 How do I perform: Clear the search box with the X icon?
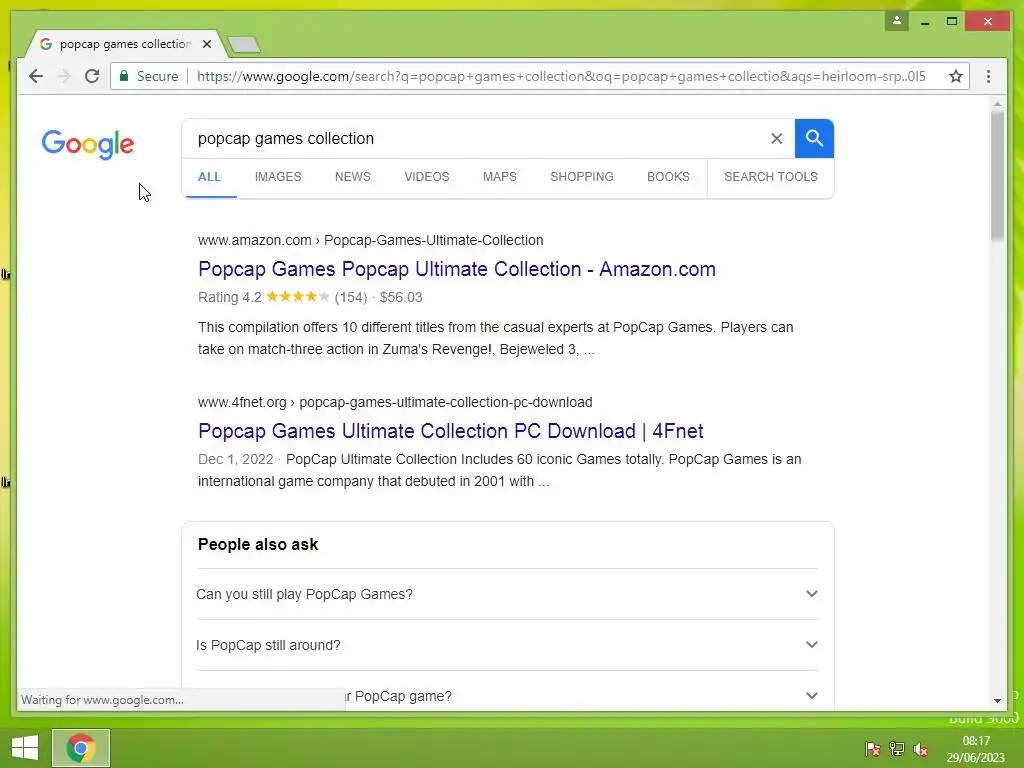pyautogui.click(x=776, y=138)
